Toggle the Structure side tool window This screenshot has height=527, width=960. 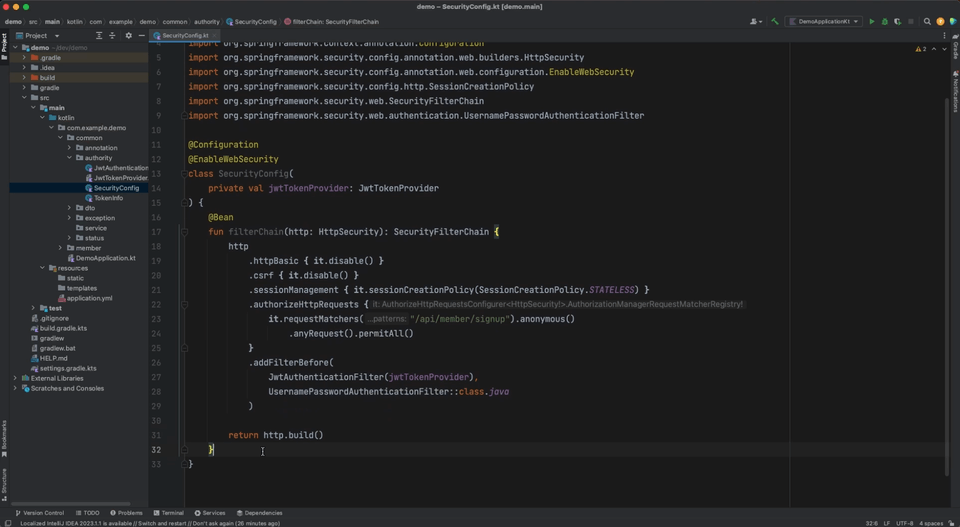click(4, 482)
